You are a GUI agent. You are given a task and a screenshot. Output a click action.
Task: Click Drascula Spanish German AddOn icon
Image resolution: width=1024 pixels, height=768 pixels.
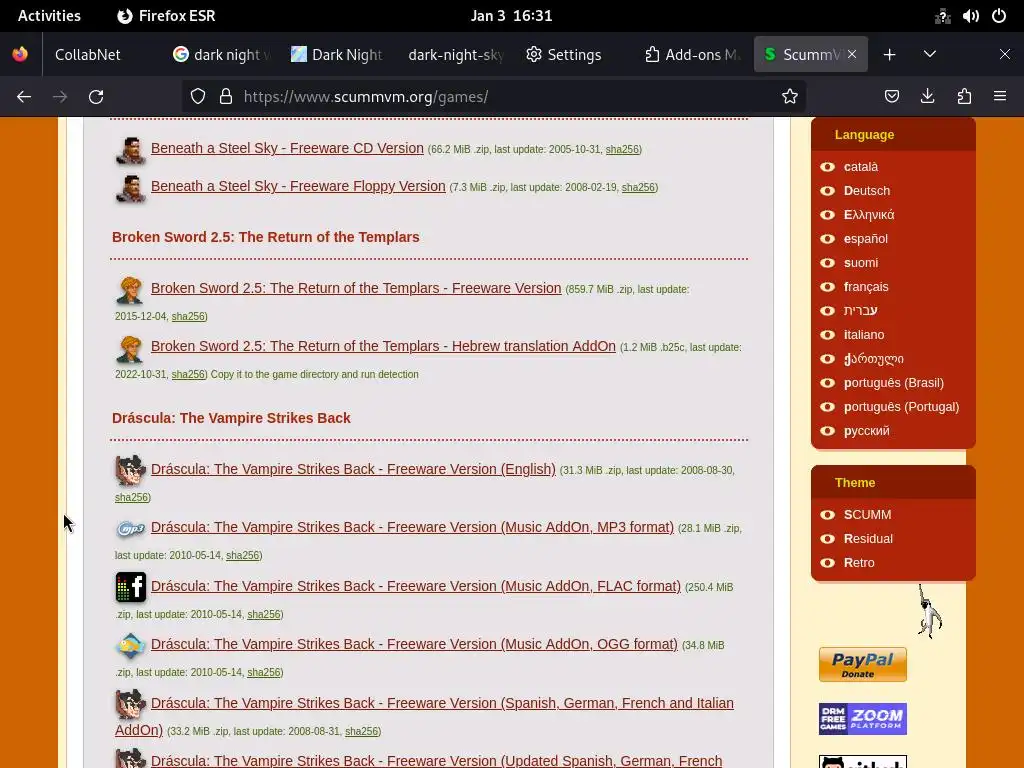(131, 705)
